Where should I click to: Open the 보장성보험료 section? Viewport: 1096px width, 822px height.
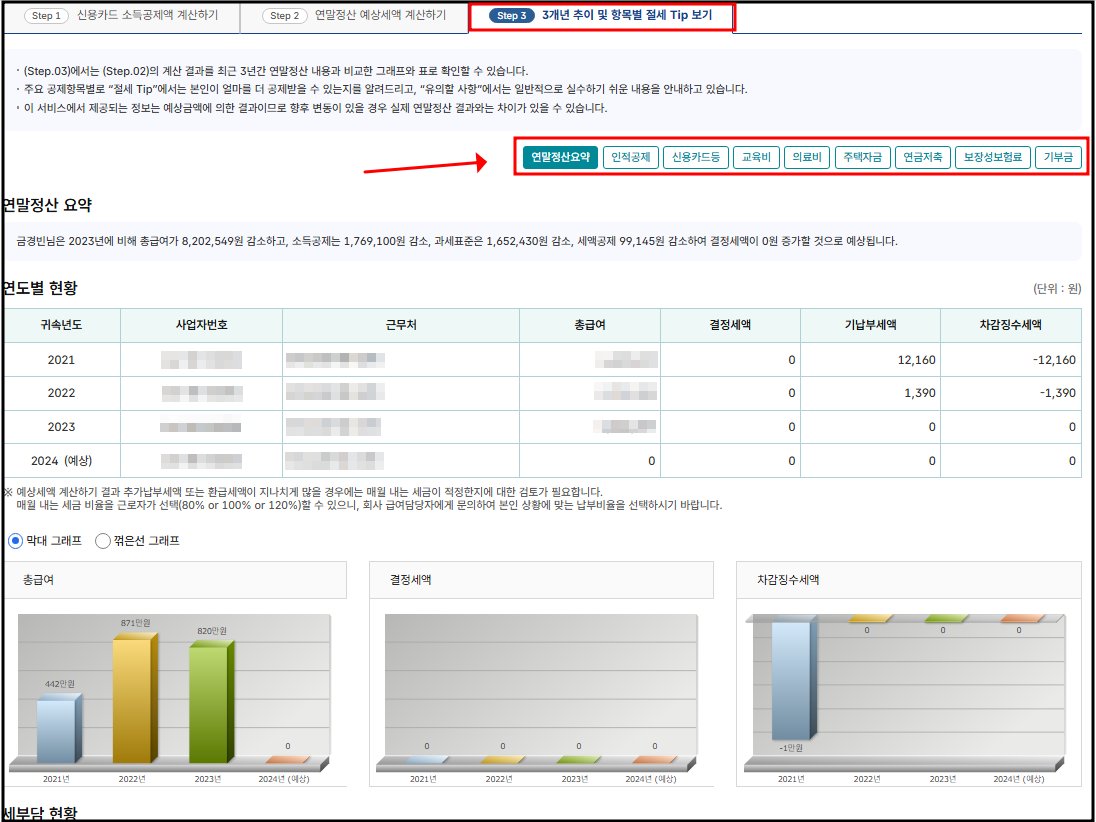point(992,157)
